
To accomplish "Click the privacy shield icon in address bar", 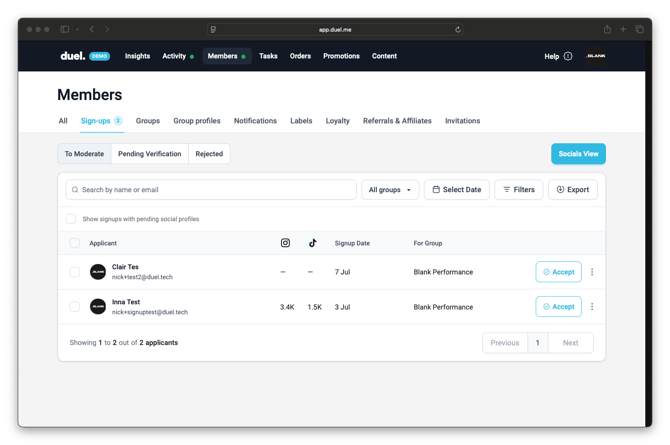I will pos(213,29).
